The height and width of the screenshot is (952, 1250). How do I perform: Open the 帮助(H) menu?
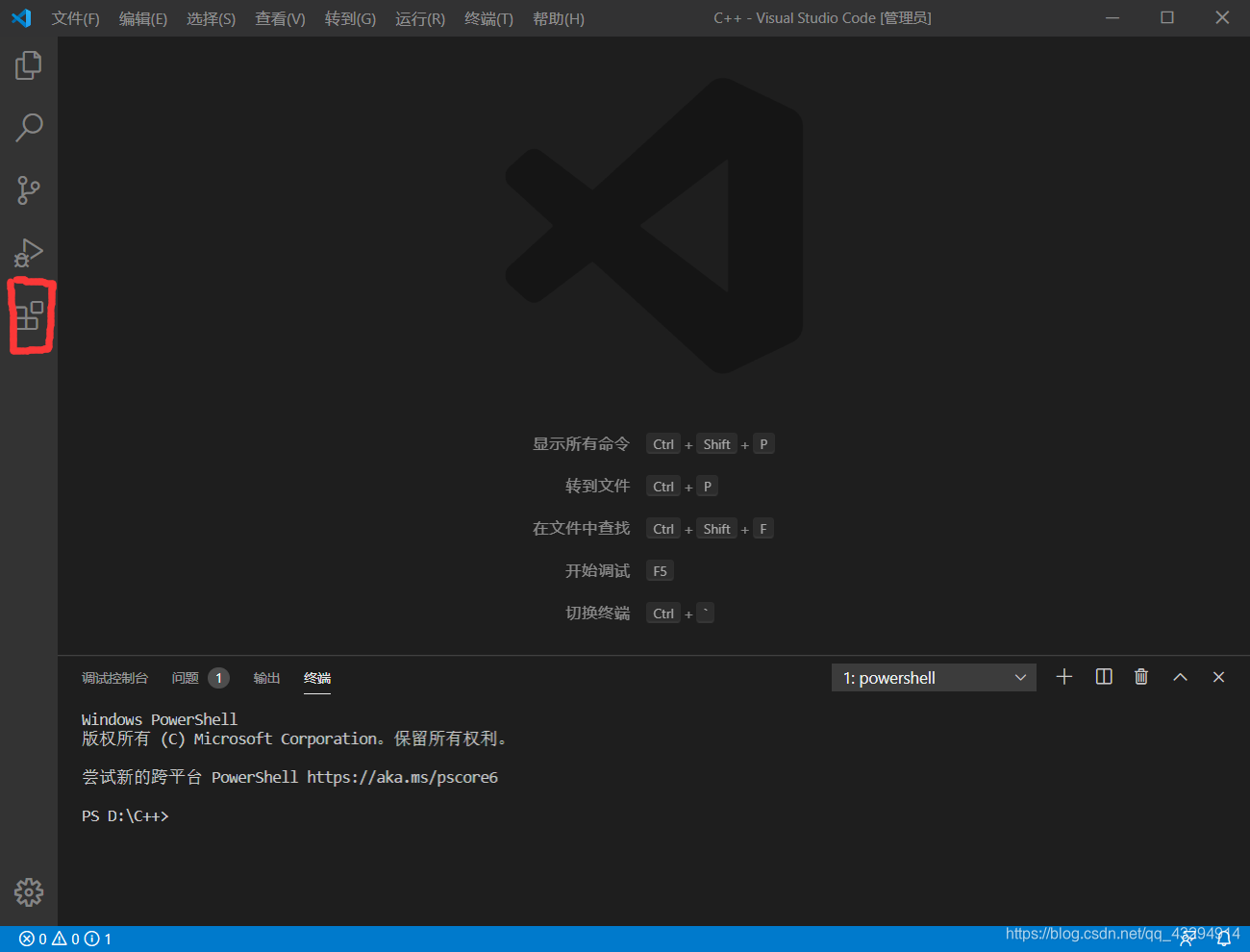pos(559,19)
